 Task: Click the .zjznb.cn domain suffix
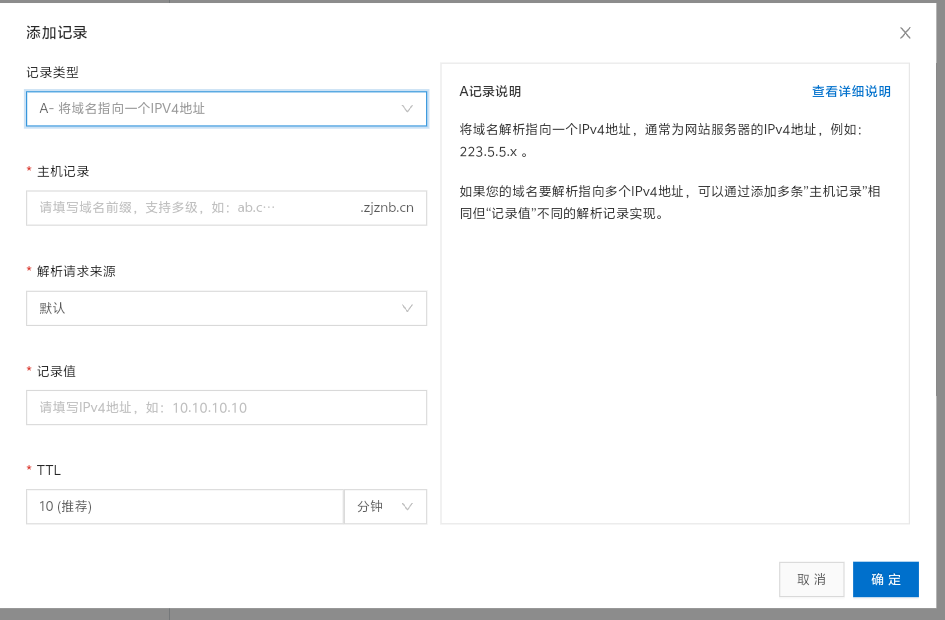(387, 208)
